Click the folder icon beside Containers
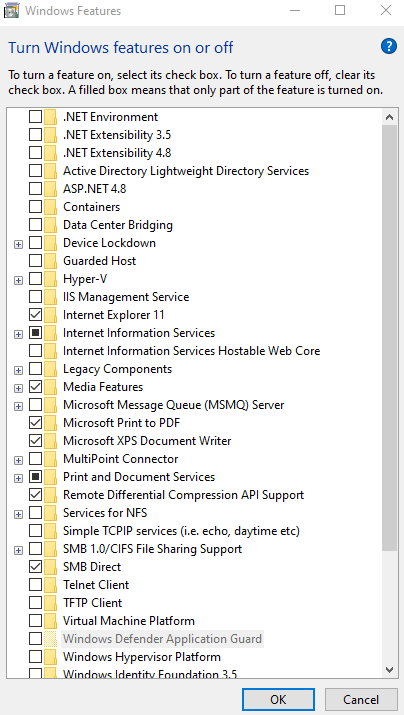Screen dimensions: 404x715 point(50,207)
